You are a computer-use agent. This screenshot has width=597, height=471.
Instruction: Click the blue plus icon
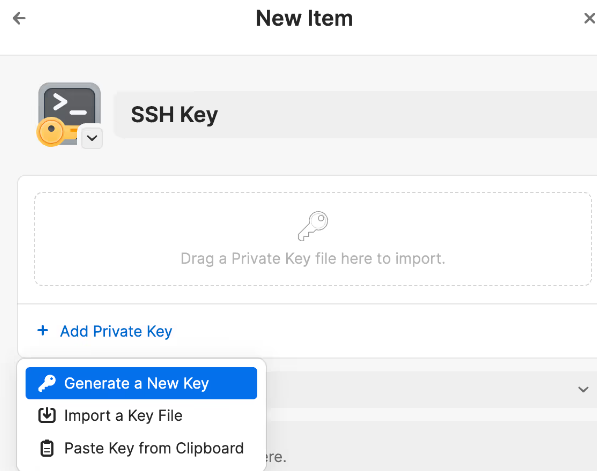(x=43, y=330)
